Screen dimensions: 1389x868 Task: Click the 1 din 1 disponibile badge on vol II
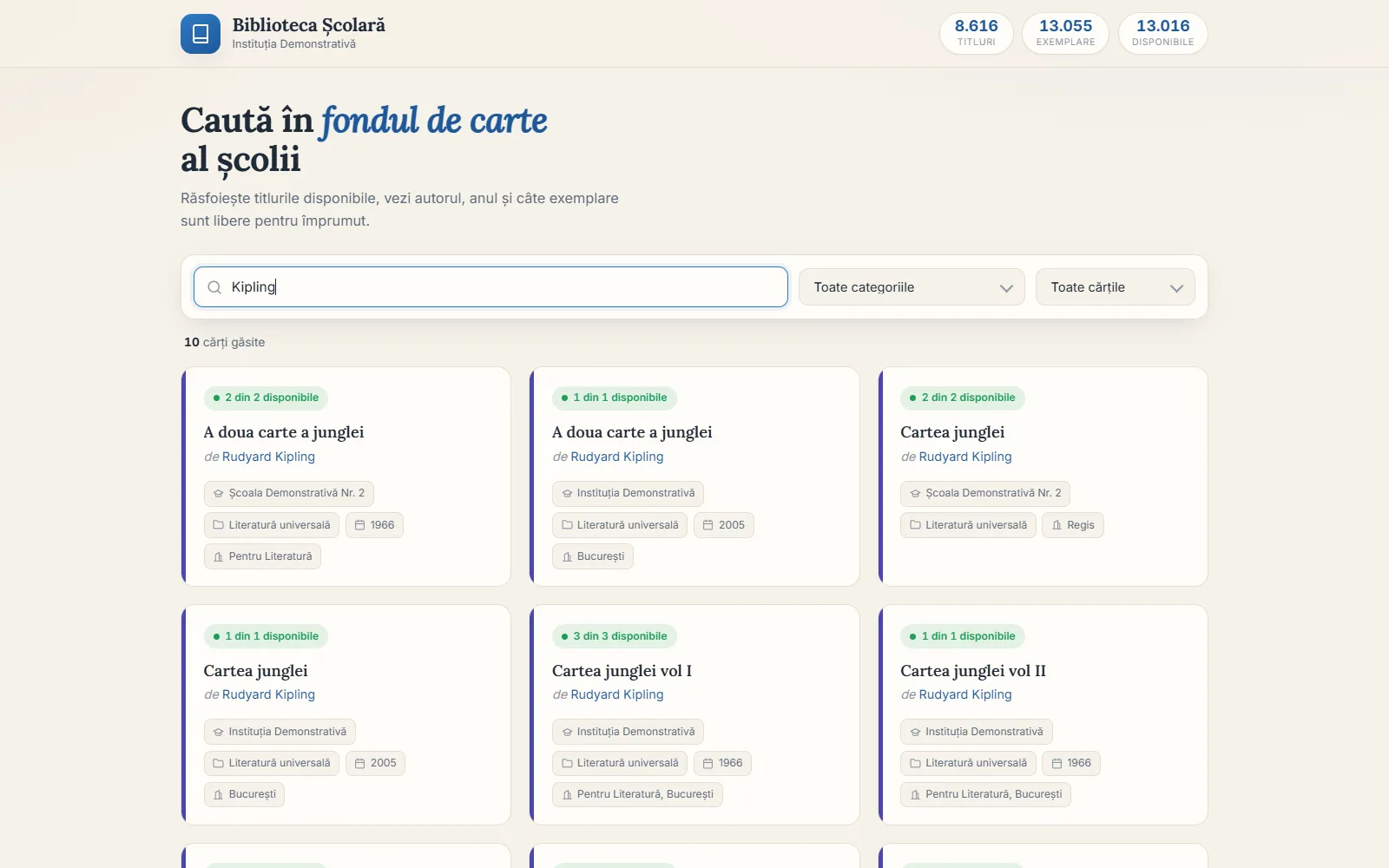963,636
